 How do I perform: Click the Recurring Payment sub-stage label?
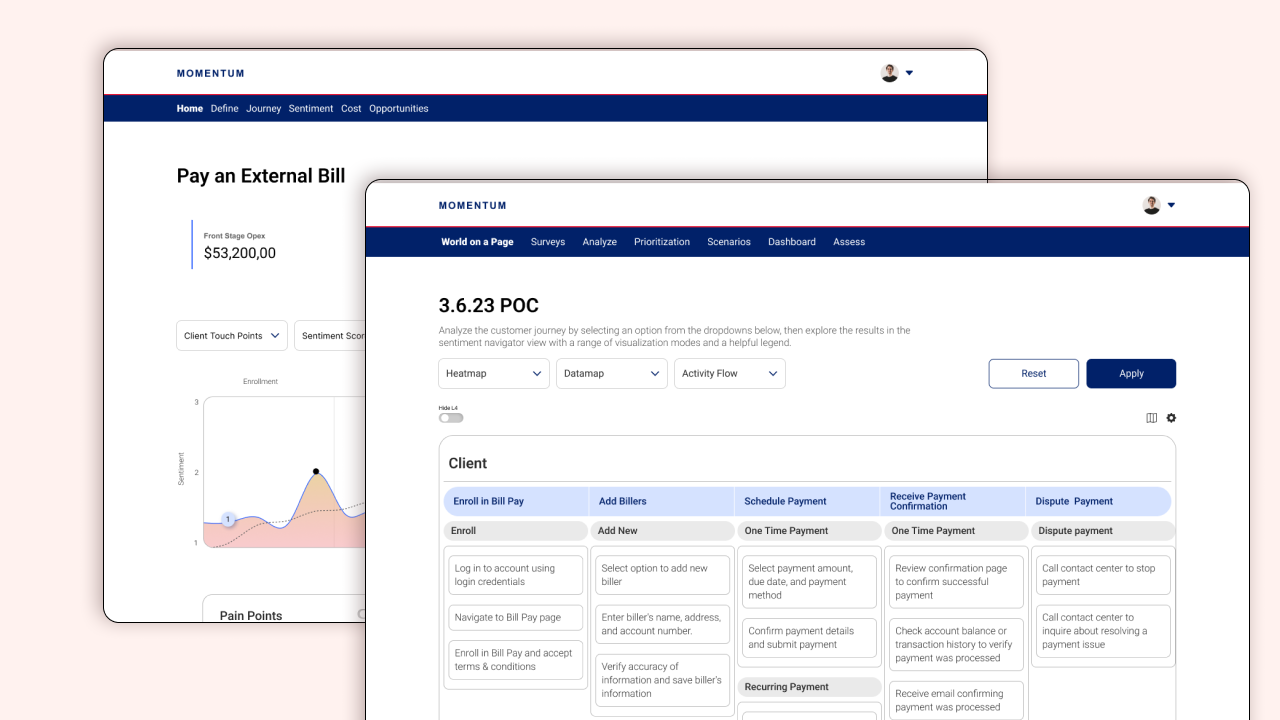[x=810, y=687]
